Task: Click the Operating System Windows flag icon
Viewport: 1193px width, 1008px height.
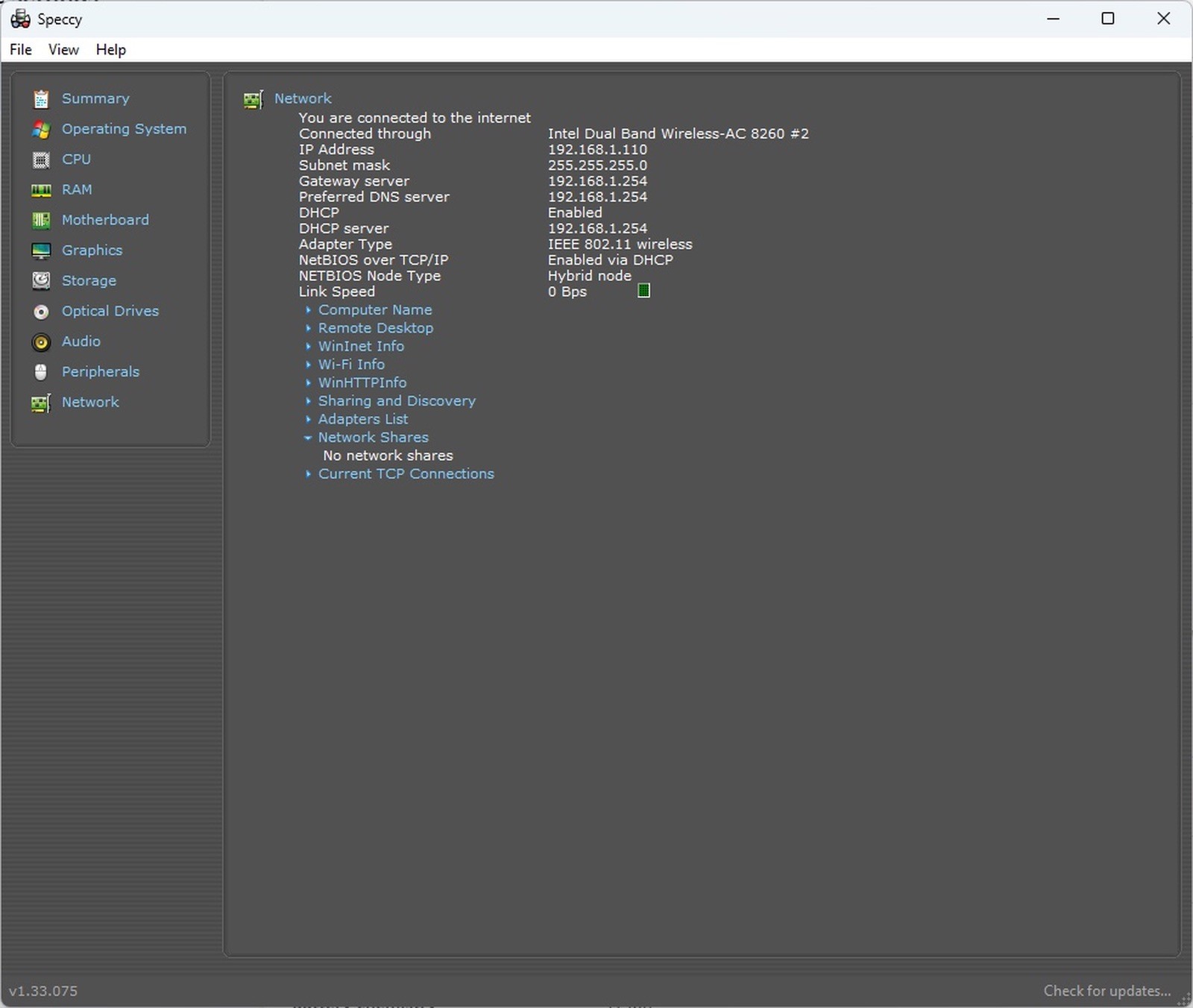Action: [41, 129]
